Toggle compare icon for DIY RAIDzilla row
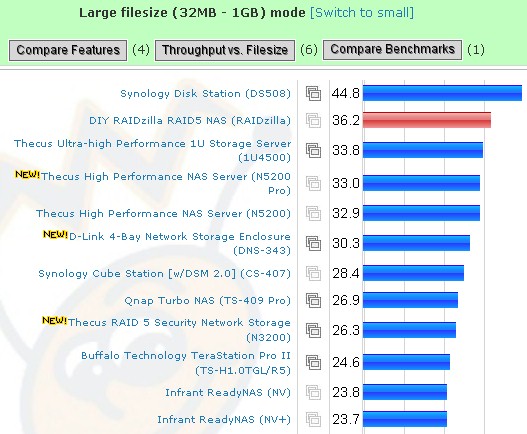527x434 pixels. pyautogui.click(x=313, y=120)
